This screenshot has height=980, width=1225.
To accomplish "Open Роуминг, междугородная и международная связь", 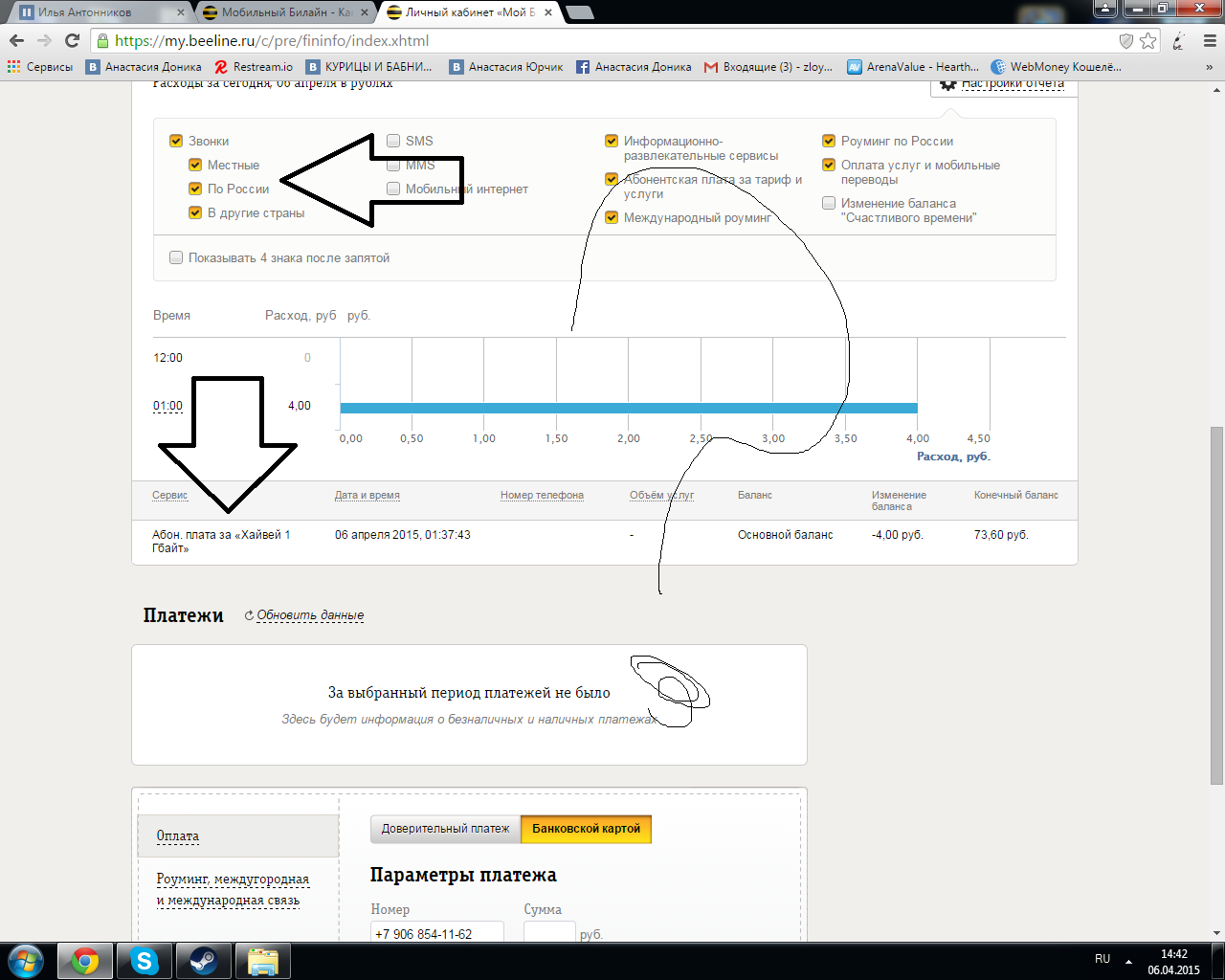I will coord(233,890).
